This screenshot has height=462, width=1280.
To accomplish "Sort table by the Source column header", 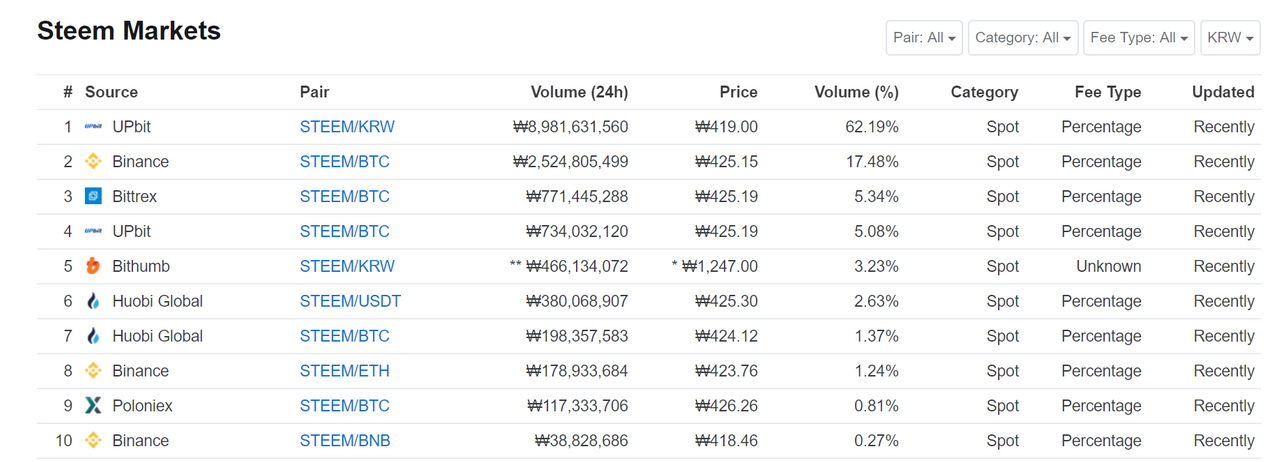I will tap(111, 92).
